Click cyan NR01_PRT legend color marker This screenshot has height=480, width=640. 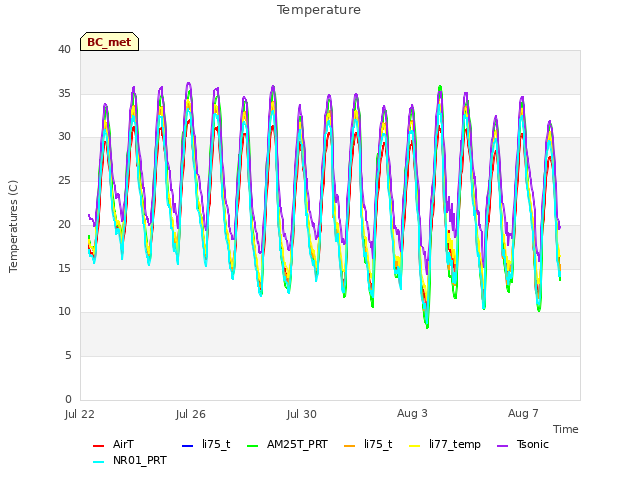pos(98,462)
